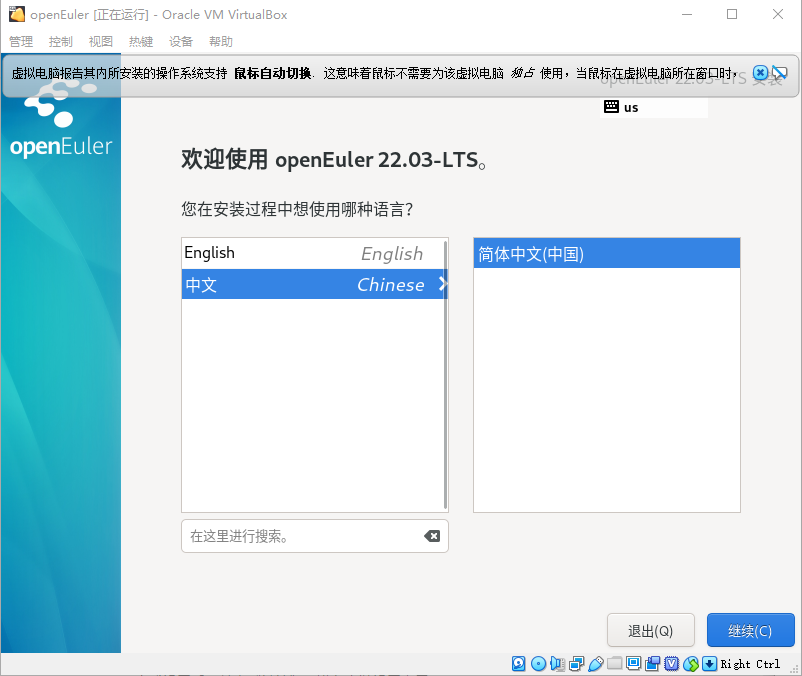Click the USB devices status icon
The width and height of the screenshot is (802, 676).
tap(596, 663)
